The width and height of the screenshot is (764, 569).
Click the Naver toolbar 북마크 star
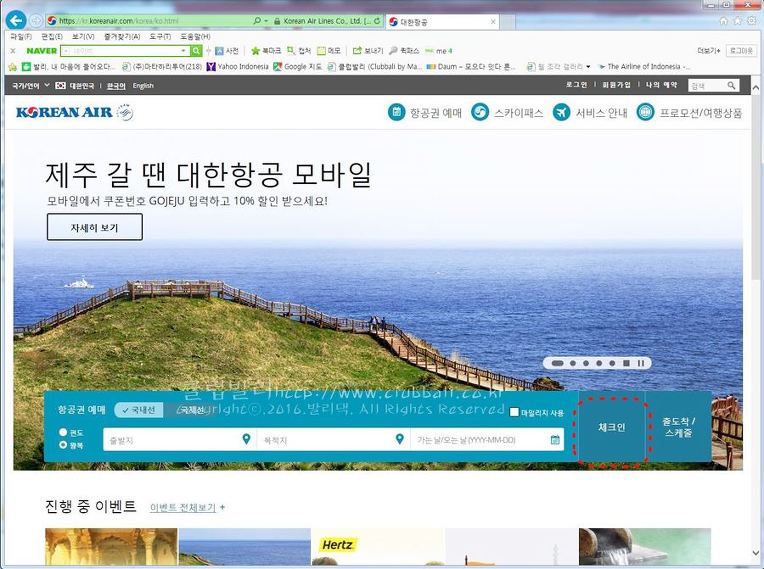266,51
